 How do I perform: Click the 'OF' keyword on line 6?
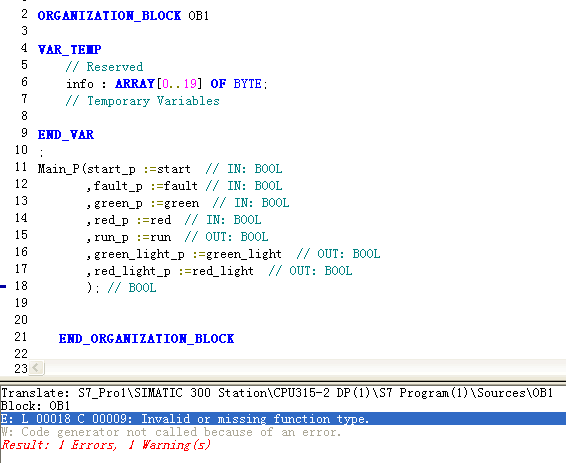pyautogui.click(x=218, y=84)
